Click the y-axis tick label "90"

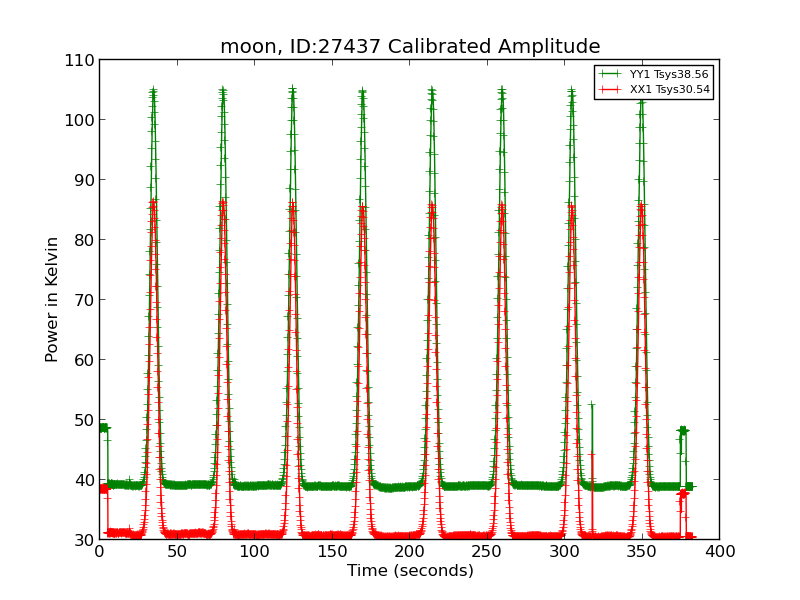[85, 180]
